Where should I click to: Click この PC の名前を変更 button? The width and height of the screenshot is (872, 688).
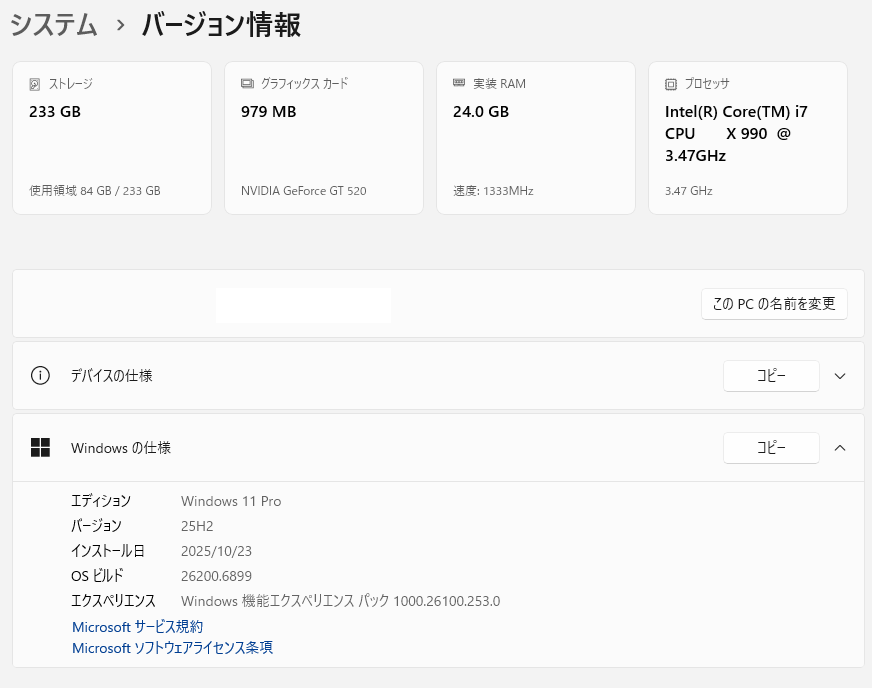(774, 304)
